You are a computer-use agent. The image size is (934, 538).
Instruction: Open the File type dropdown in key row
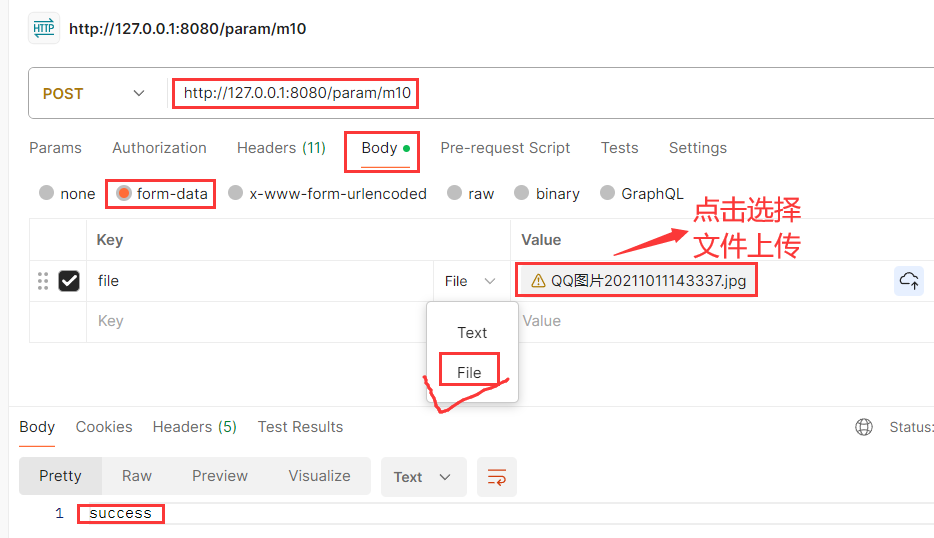470,281
